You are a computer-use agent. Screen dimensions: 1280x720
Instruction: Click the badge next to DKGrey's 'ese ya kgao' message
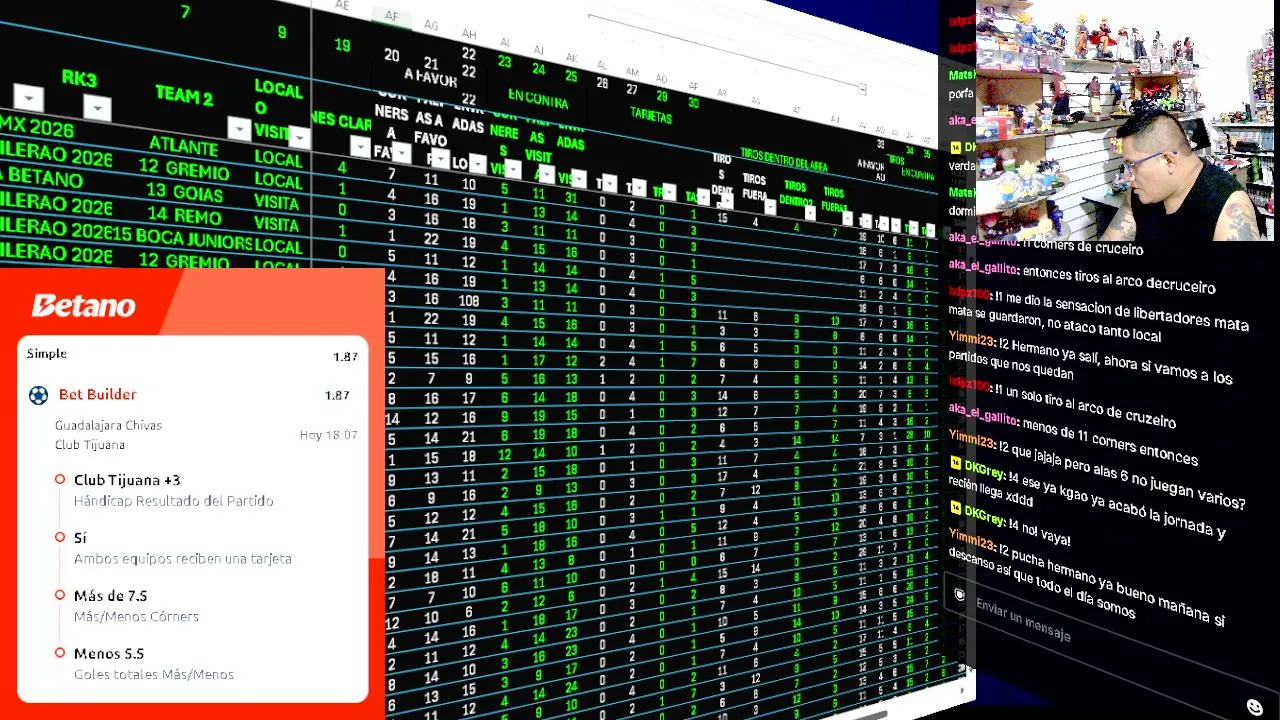point(955,465)
